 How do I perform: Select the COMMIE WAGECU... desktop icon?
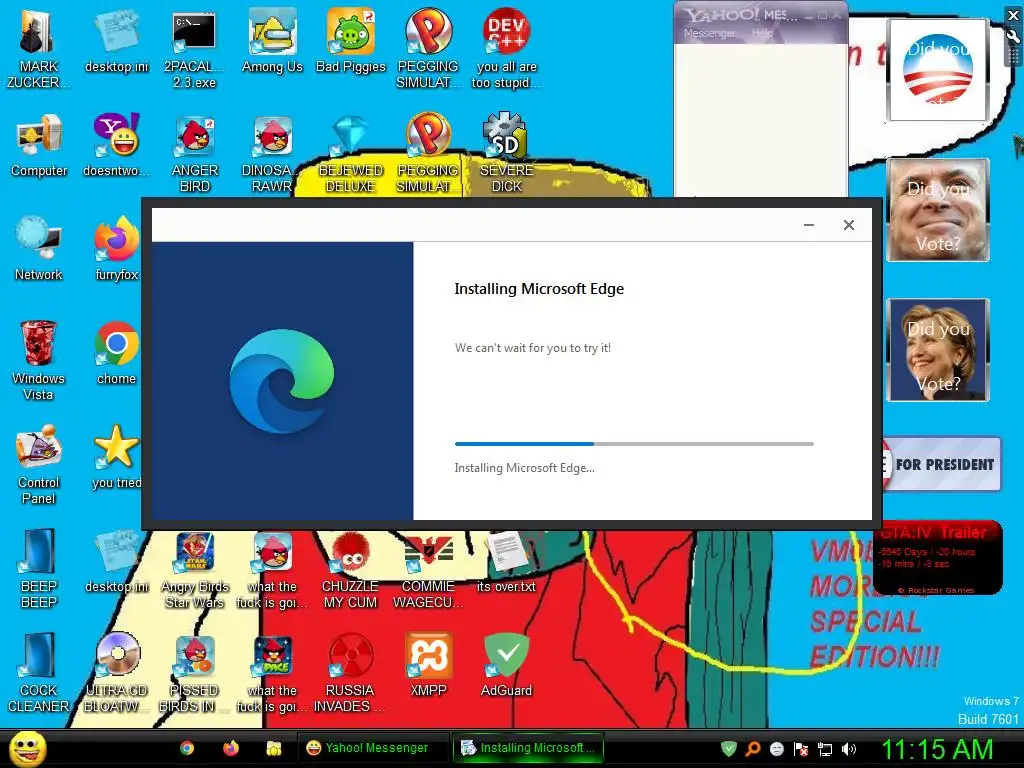tap(428, 571)
